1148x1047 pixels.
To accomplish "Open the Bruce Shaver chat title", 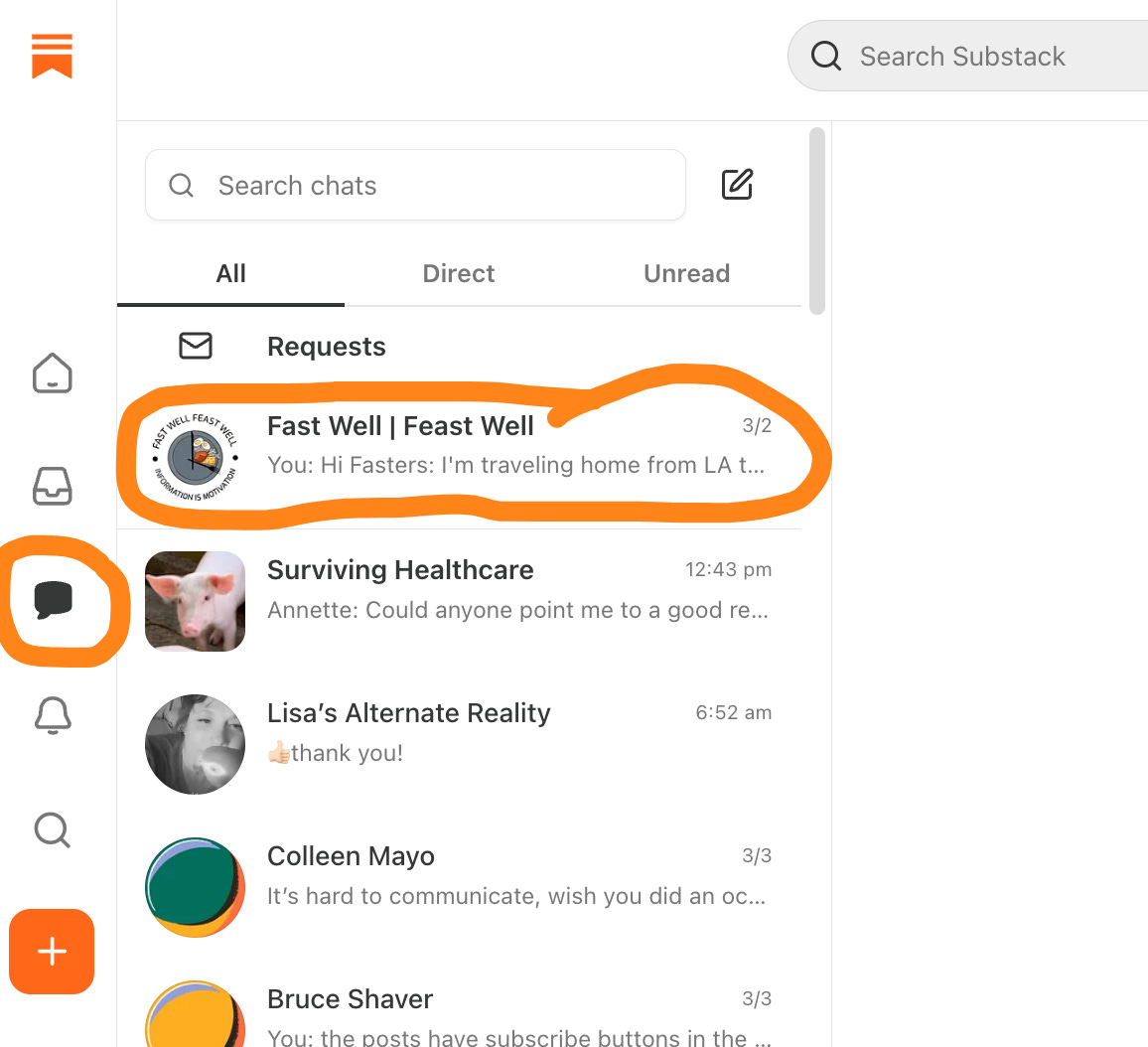I will coord(350,998).
